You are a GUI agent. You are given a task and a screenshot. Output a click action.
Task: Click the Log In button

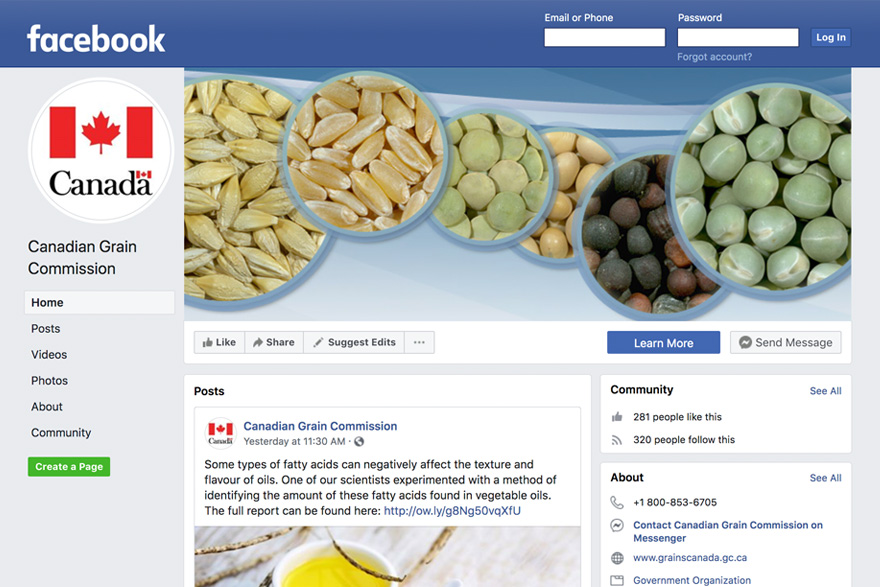(831, 38)
